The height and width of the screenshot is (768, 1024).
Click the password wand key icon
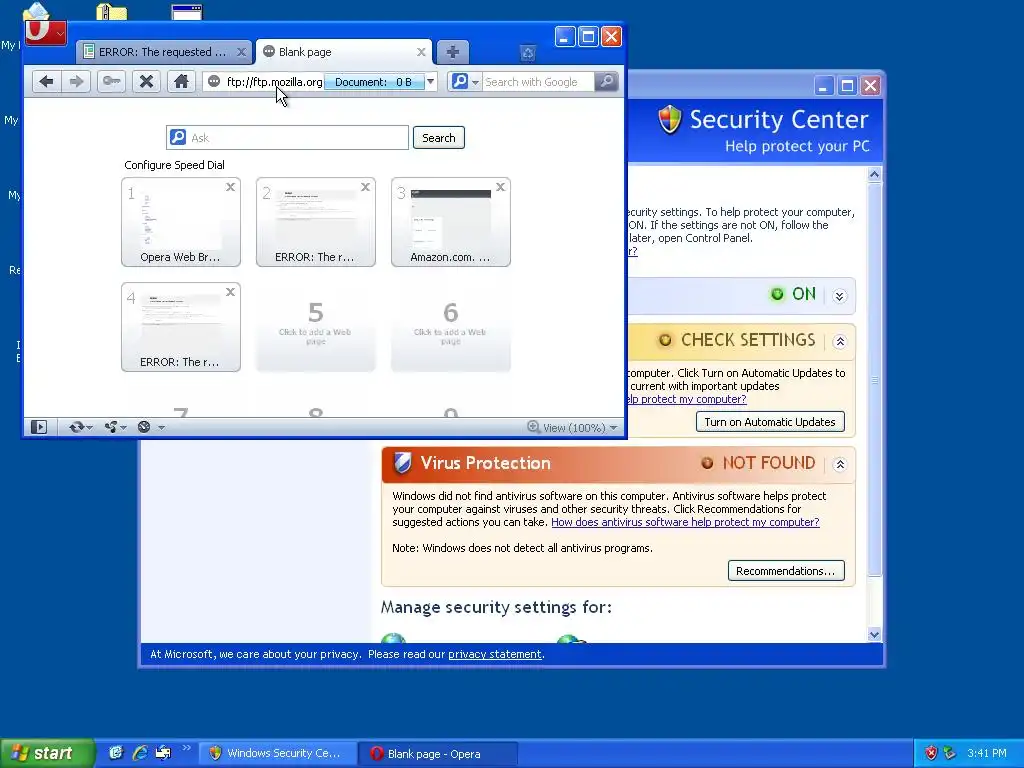pos(111,82)
